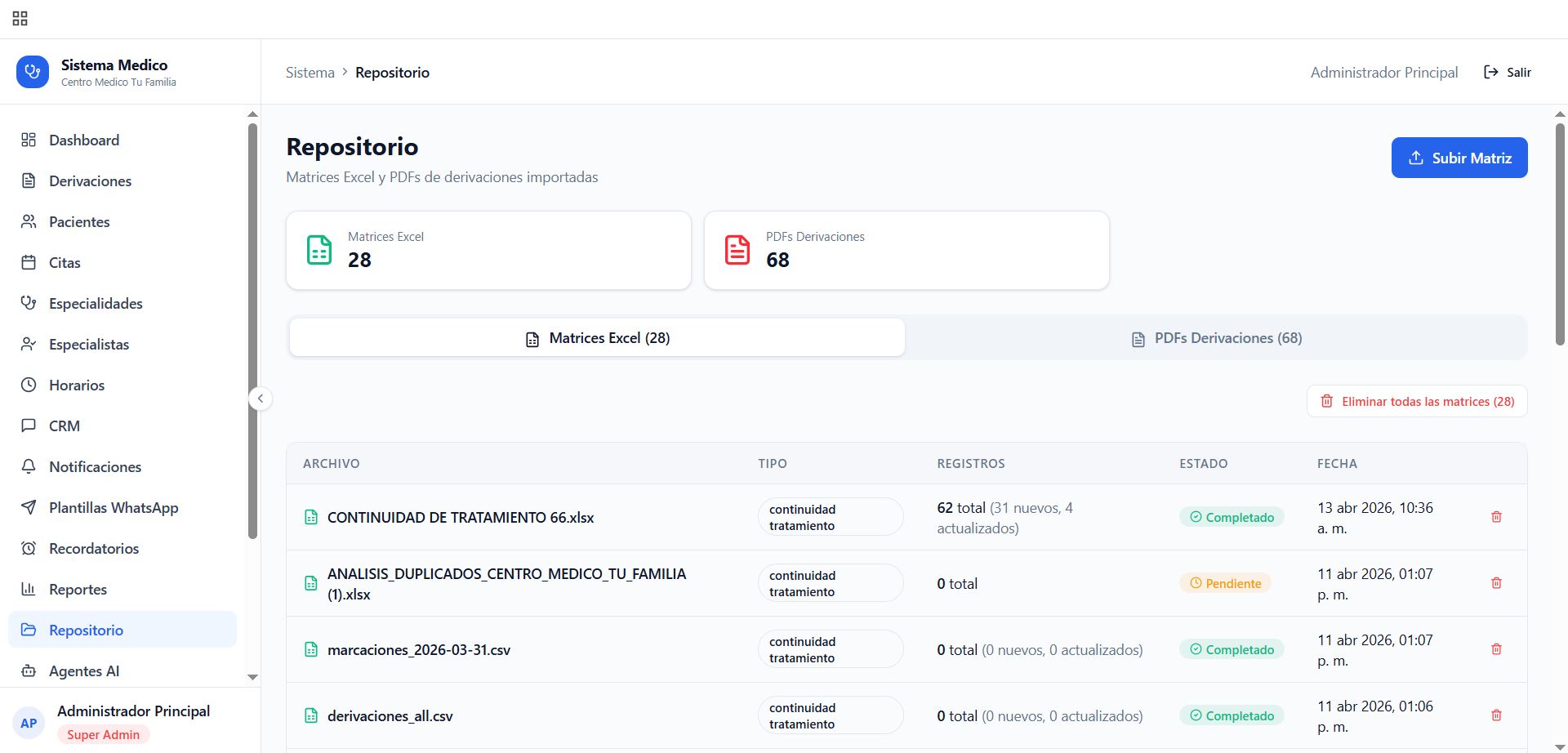Select the Reportes chart icon
This screenshot has width=1568, height=753.
pos(29,589)
